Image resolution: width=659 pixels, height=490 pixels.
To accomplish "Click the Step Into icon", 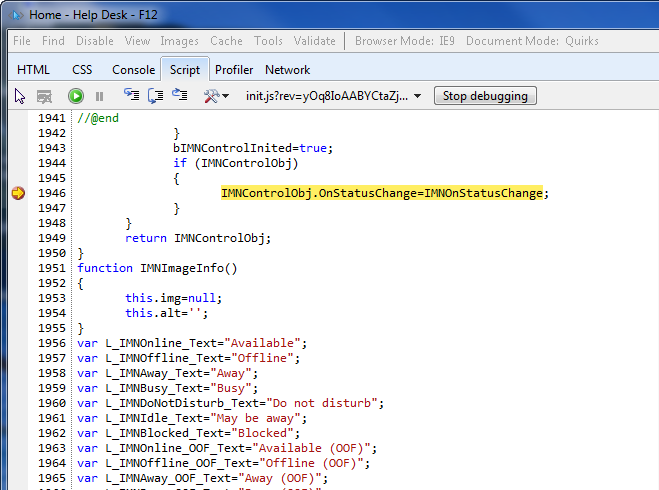I will coord(131,96).
